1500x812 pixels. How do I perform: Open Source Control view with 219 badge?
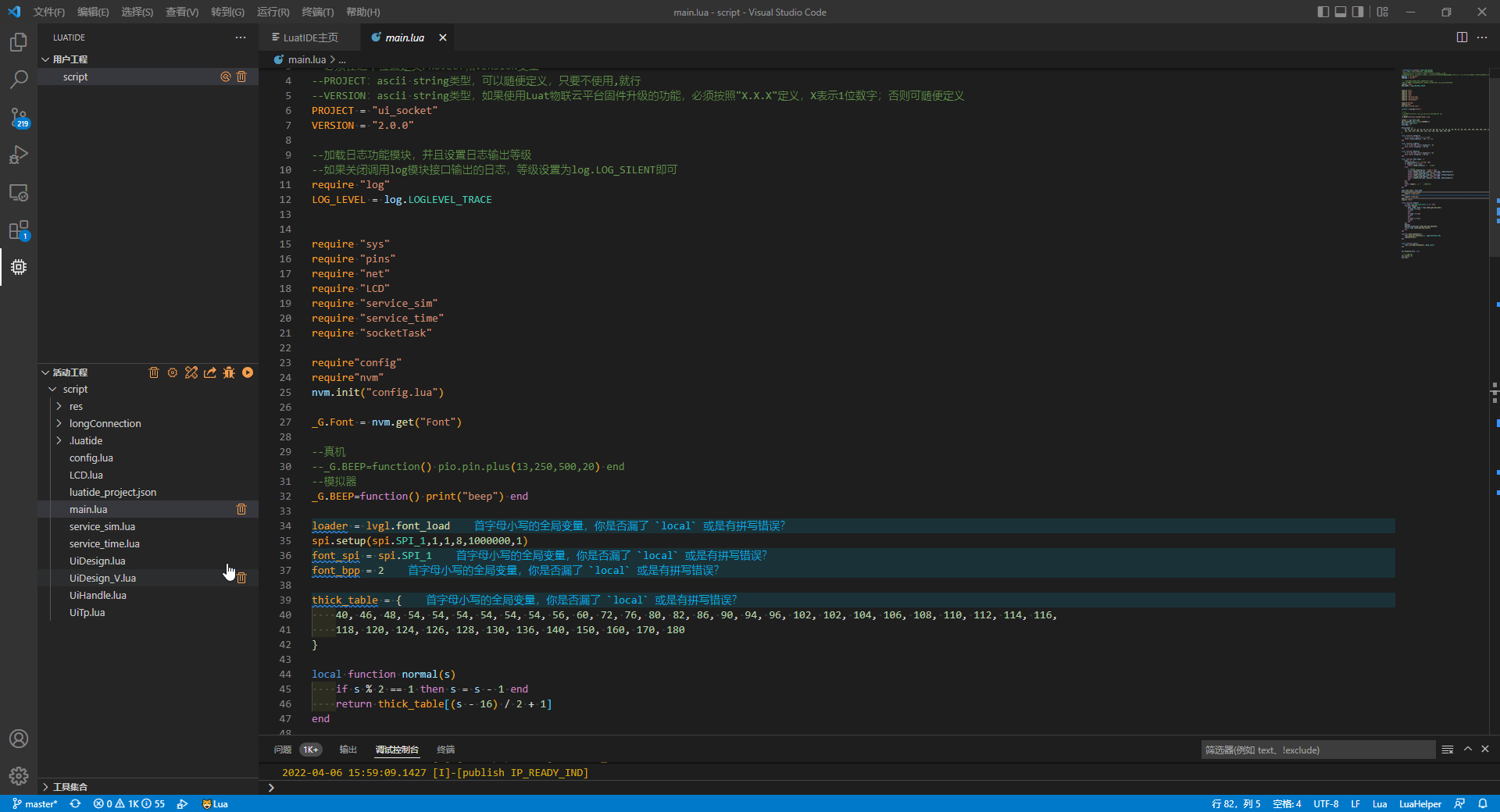(19, 118)
